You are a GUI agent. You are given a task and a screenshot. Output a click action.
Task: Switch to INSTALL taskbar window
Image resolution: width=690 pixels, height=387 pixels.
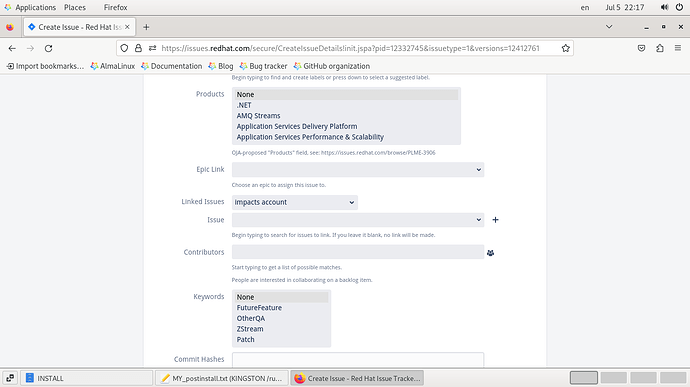(x=87, y=378)
